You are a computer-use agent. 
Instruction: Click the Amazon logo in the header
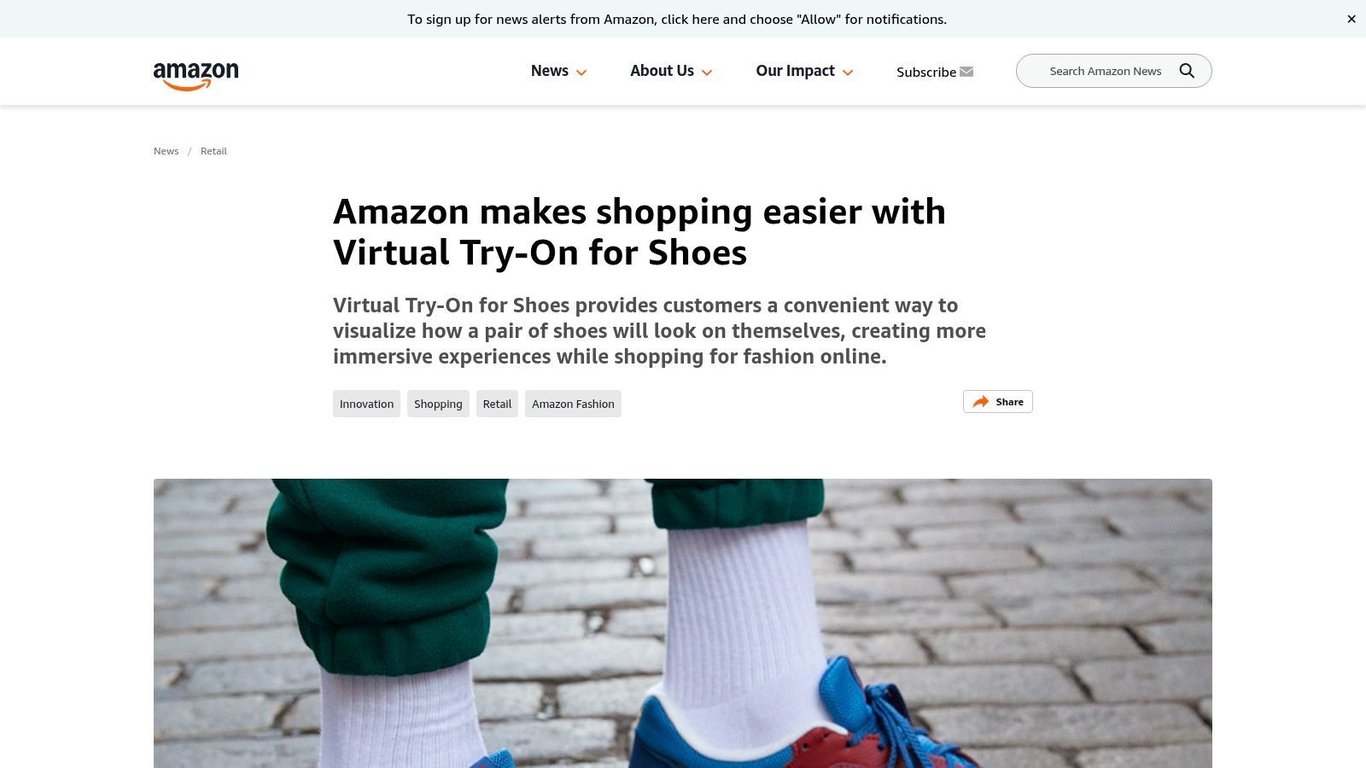tap(196, 75)
